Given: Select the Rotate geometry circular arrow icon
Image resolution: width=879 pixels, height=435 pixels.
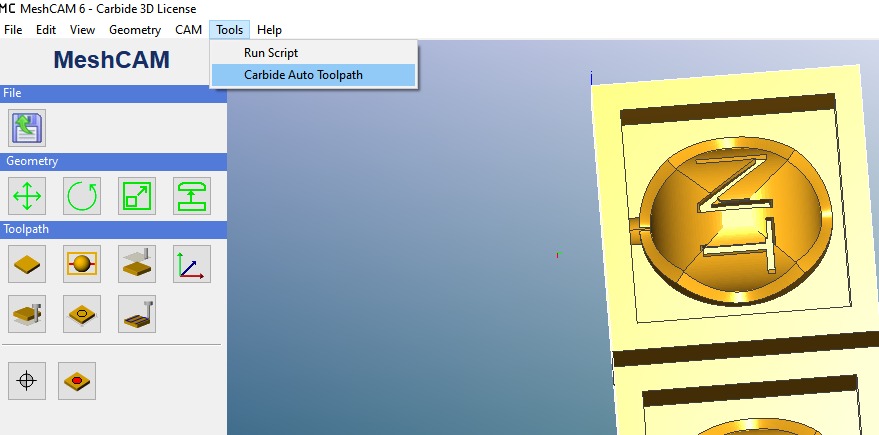Looking at the screenshot, I should click(x=82, y=196).
